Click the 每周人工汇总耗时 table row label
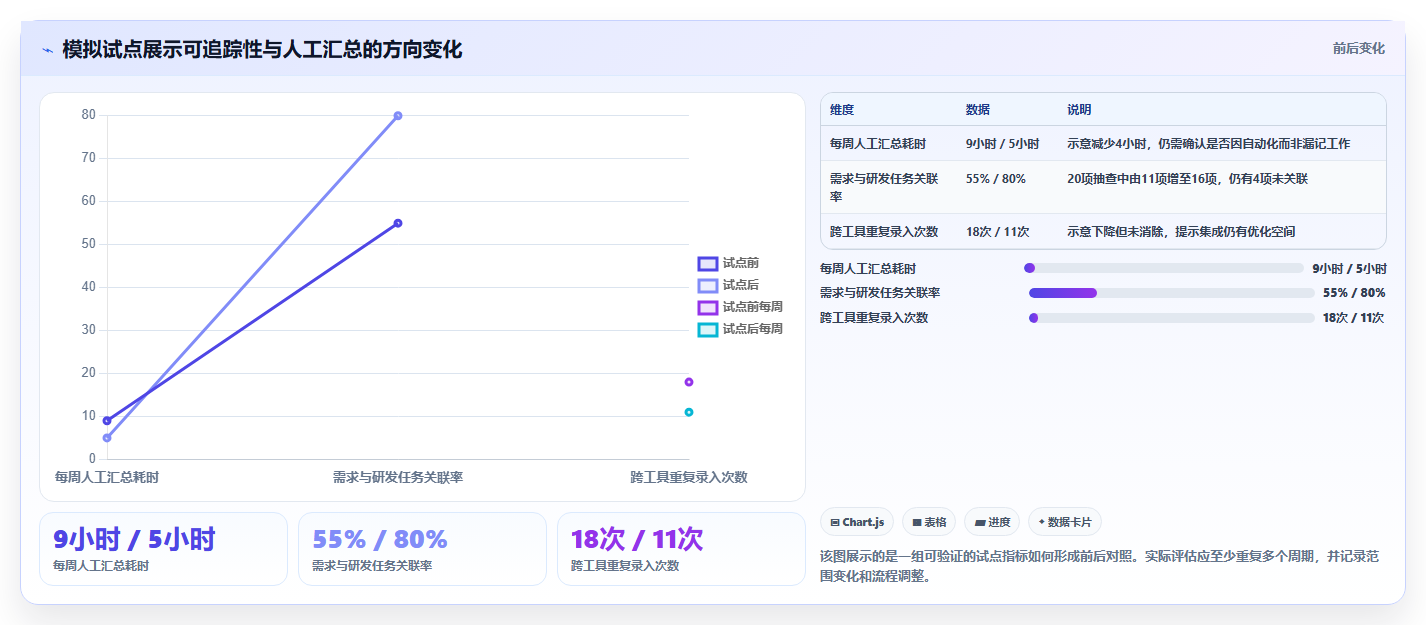1426x625 pixels. (x=877, y=144)
